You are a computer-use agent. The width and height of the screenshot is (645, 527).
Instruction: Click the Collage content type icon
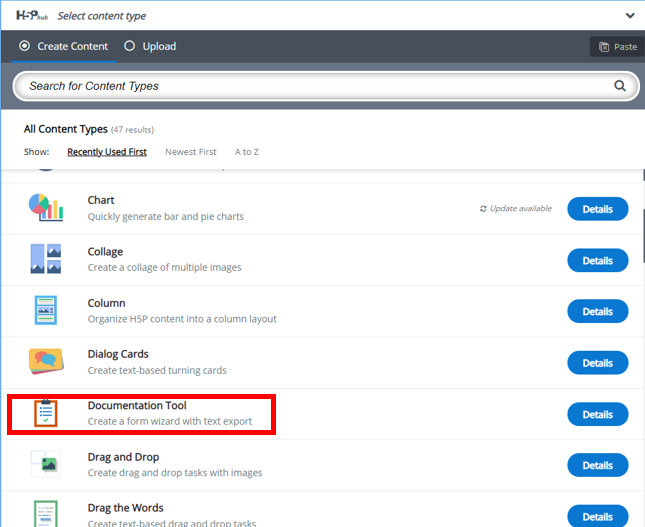(x=46, y=259)
